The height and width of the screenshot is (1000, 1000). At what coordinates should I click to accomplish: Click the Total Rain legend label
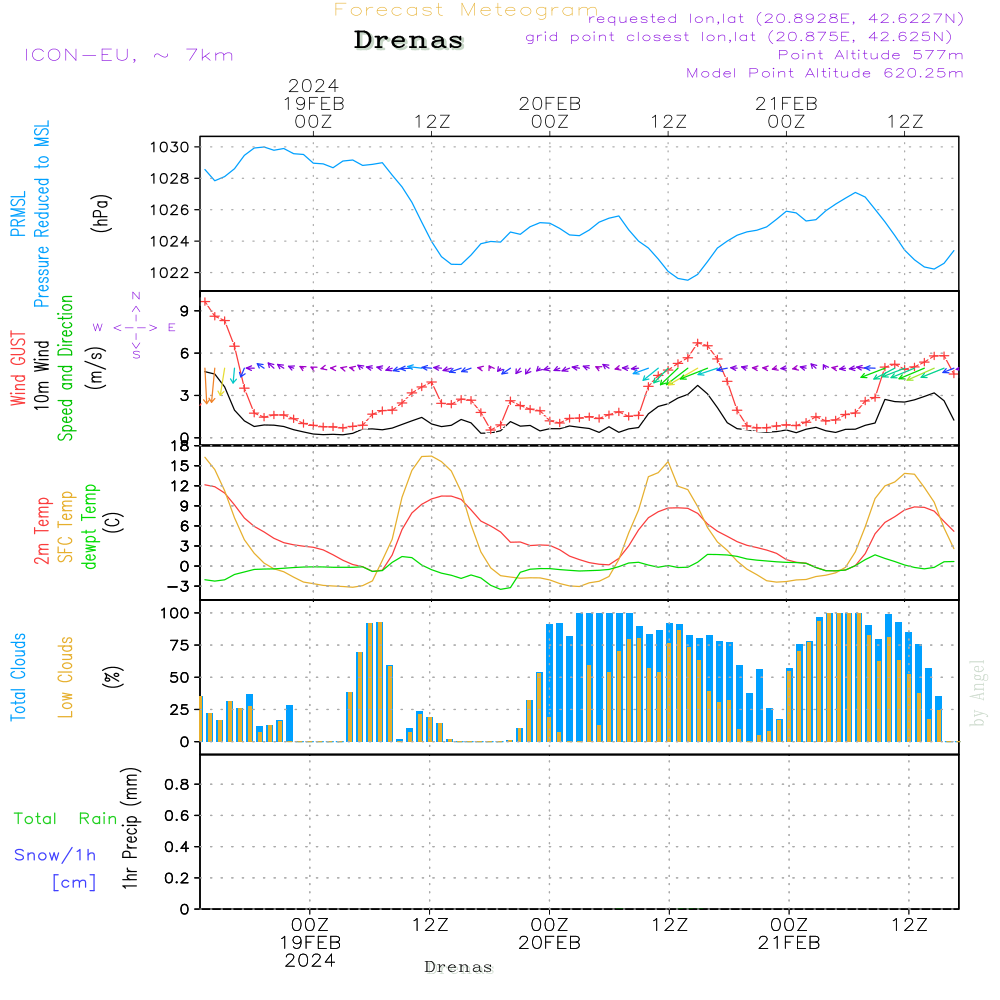point(66,818)
